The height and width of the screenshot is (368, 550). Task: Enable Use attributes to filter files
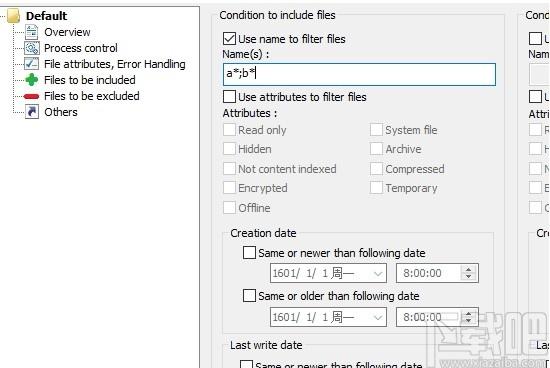(229, 96)
